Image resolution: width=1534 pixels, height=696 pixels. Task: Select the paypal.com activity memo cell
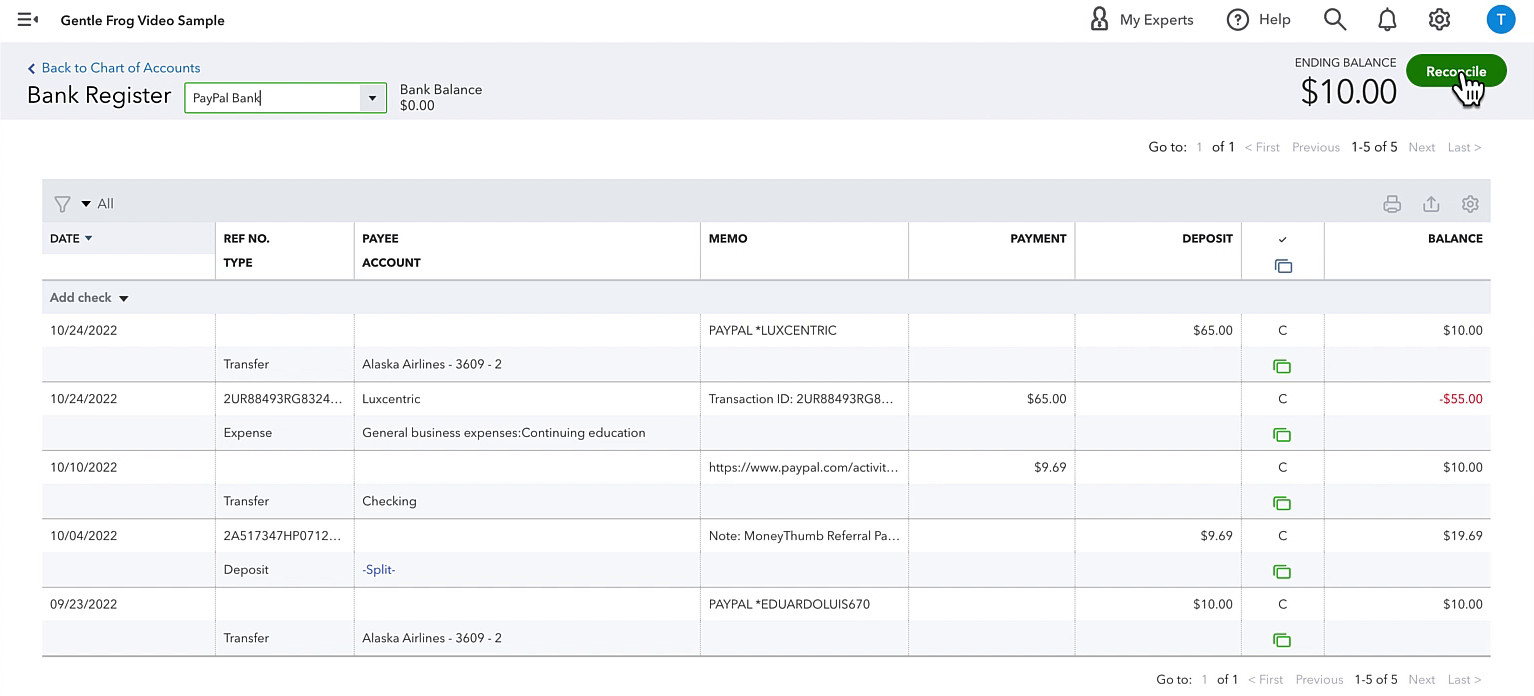click(804, 467)
